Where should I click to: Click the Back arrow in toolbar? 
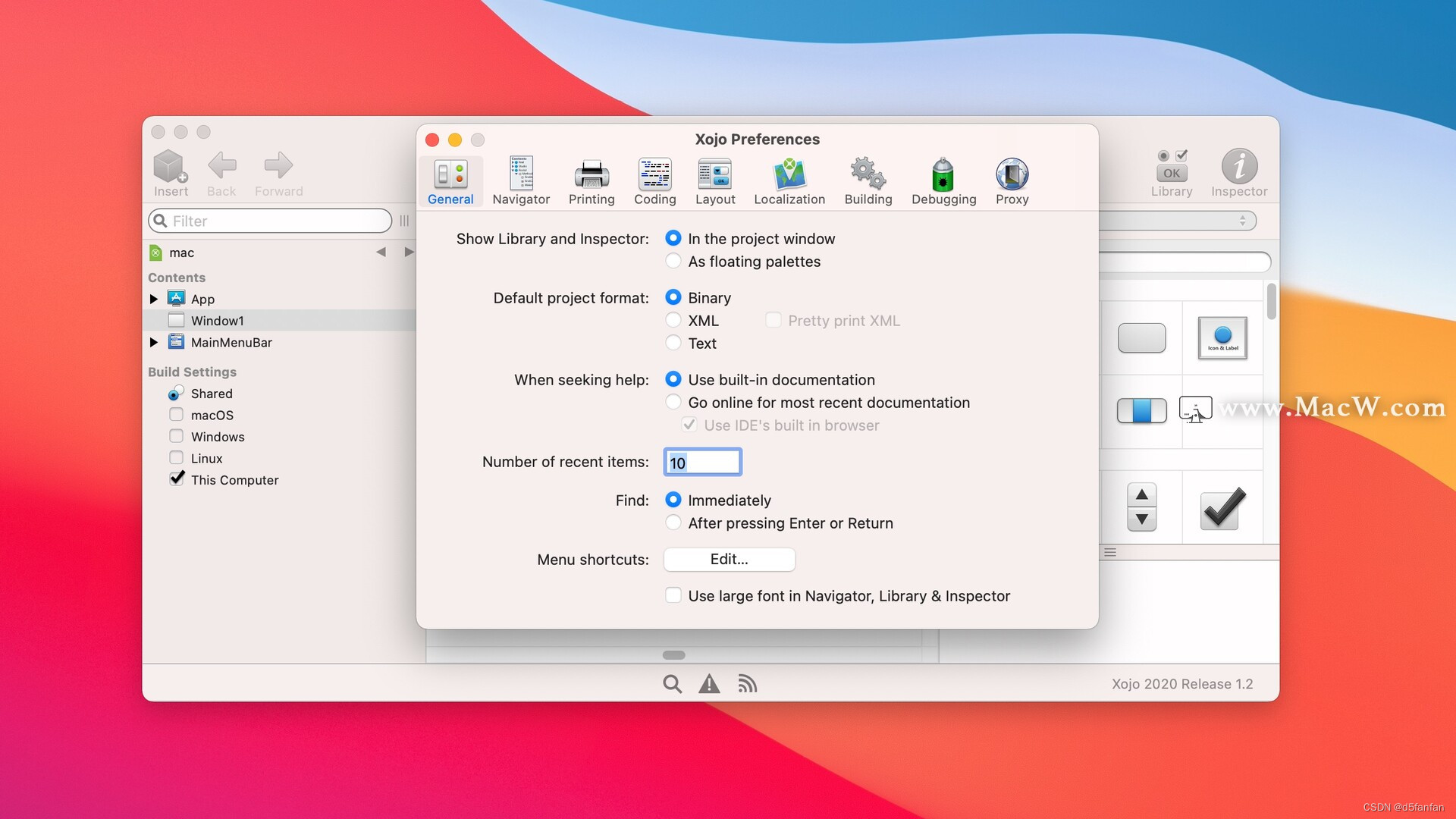tap(221, 165)
